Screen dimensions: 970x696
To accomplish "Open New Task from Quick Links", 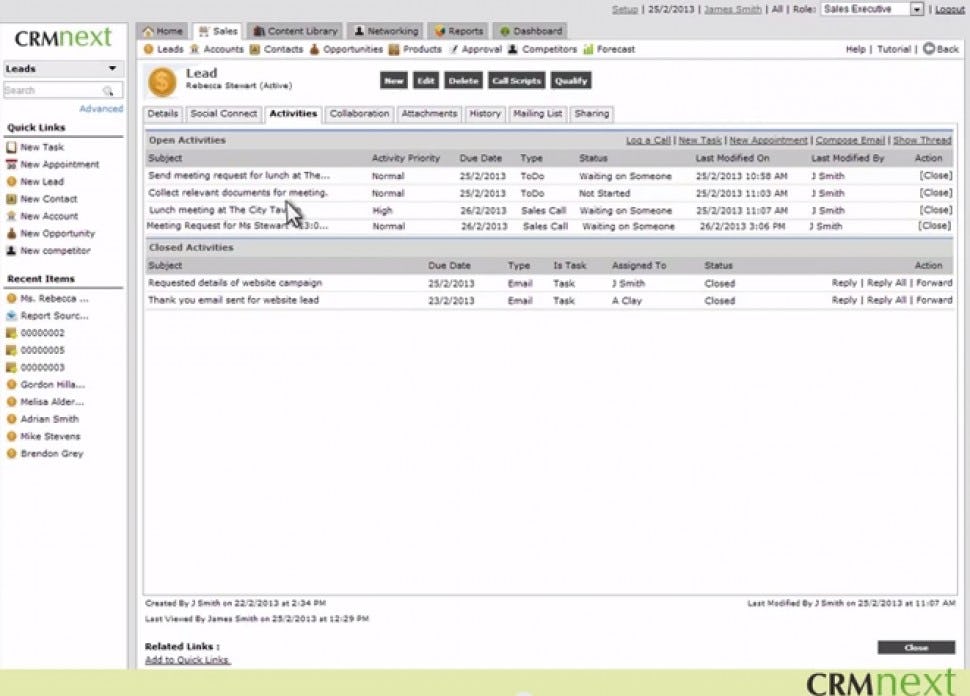I will coord(44,146).
